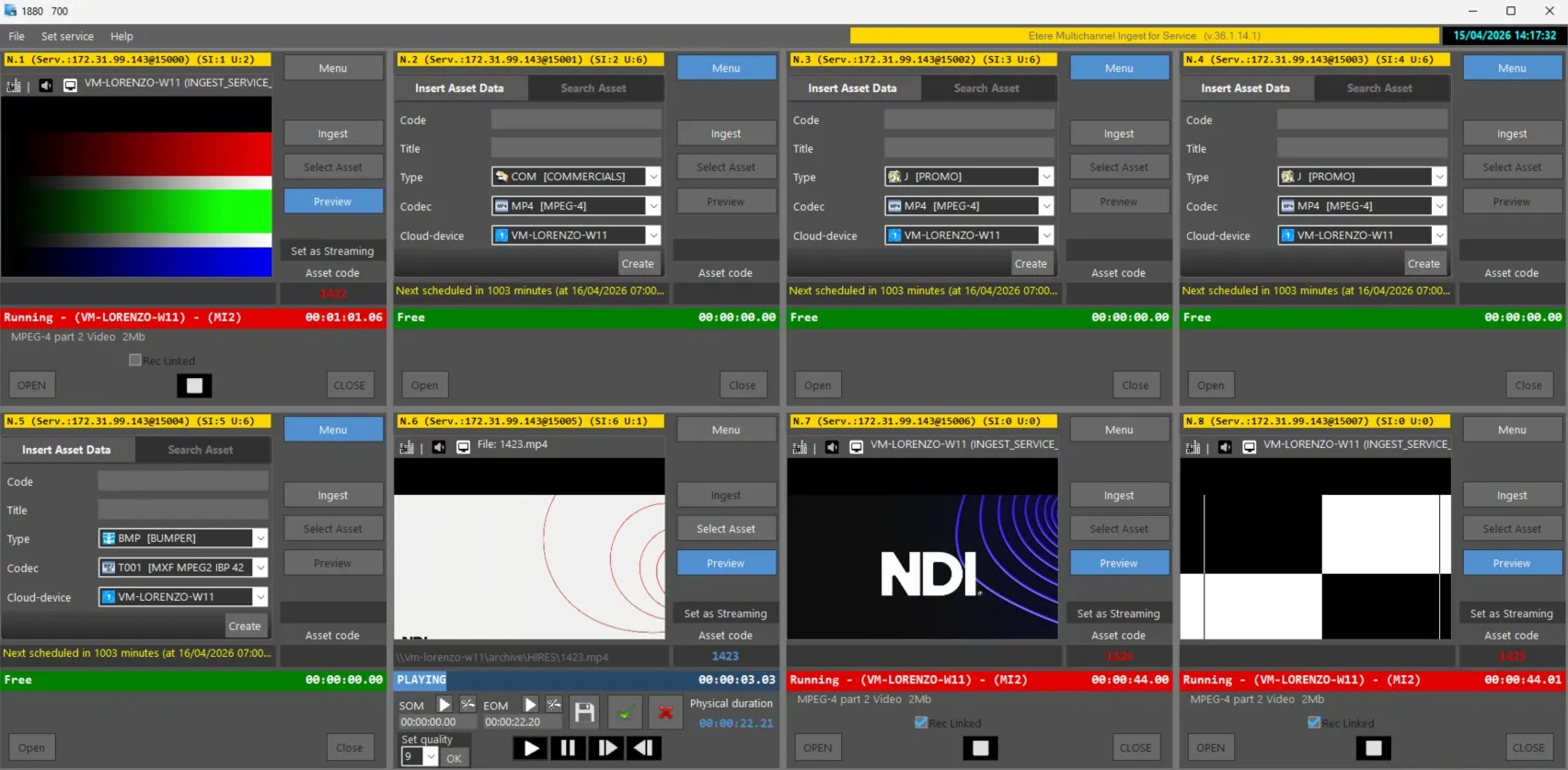The height and width of the screenshot is (770, 1568).
Task: Cancel edits with the red X icon
Action: pos(665,711)
